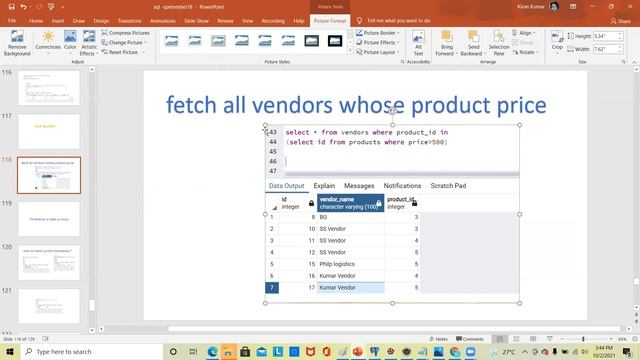The width and height of the screenshot is (640, 360).
Task: Click the slide title text
Action: pos(356,105)
